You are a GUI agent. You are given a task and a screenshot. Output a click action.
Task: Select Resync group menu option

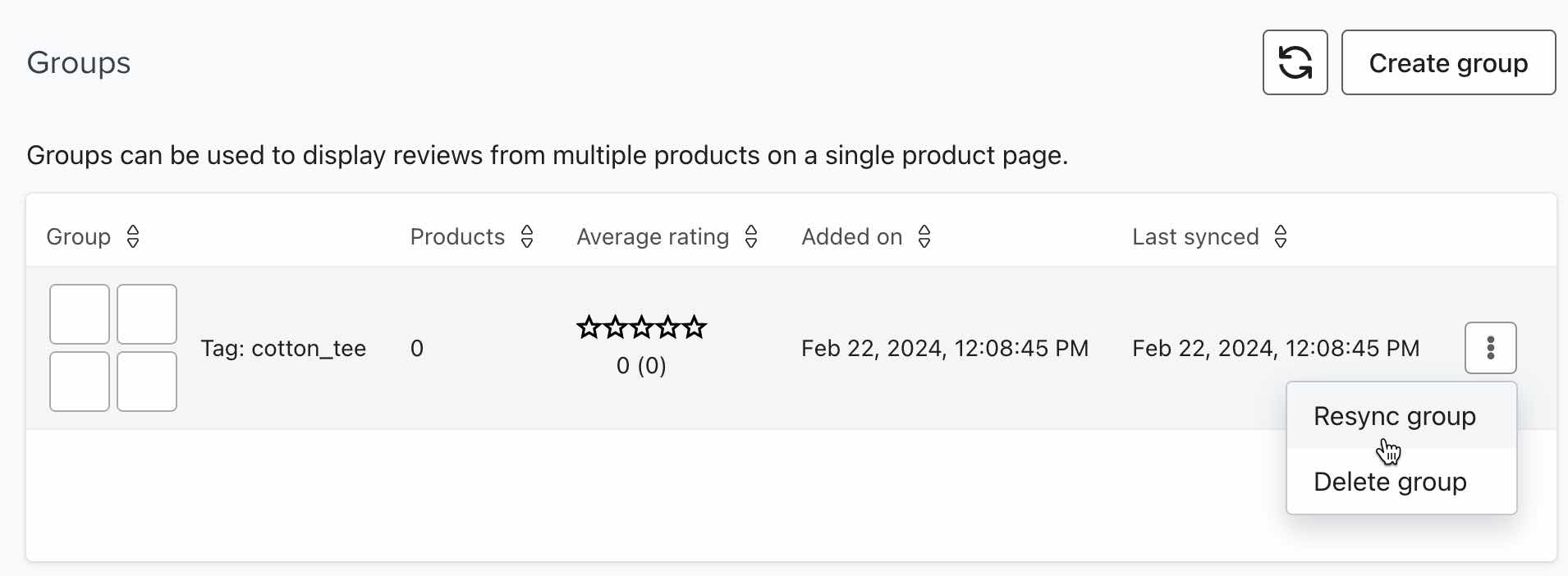click(1394, 416)
